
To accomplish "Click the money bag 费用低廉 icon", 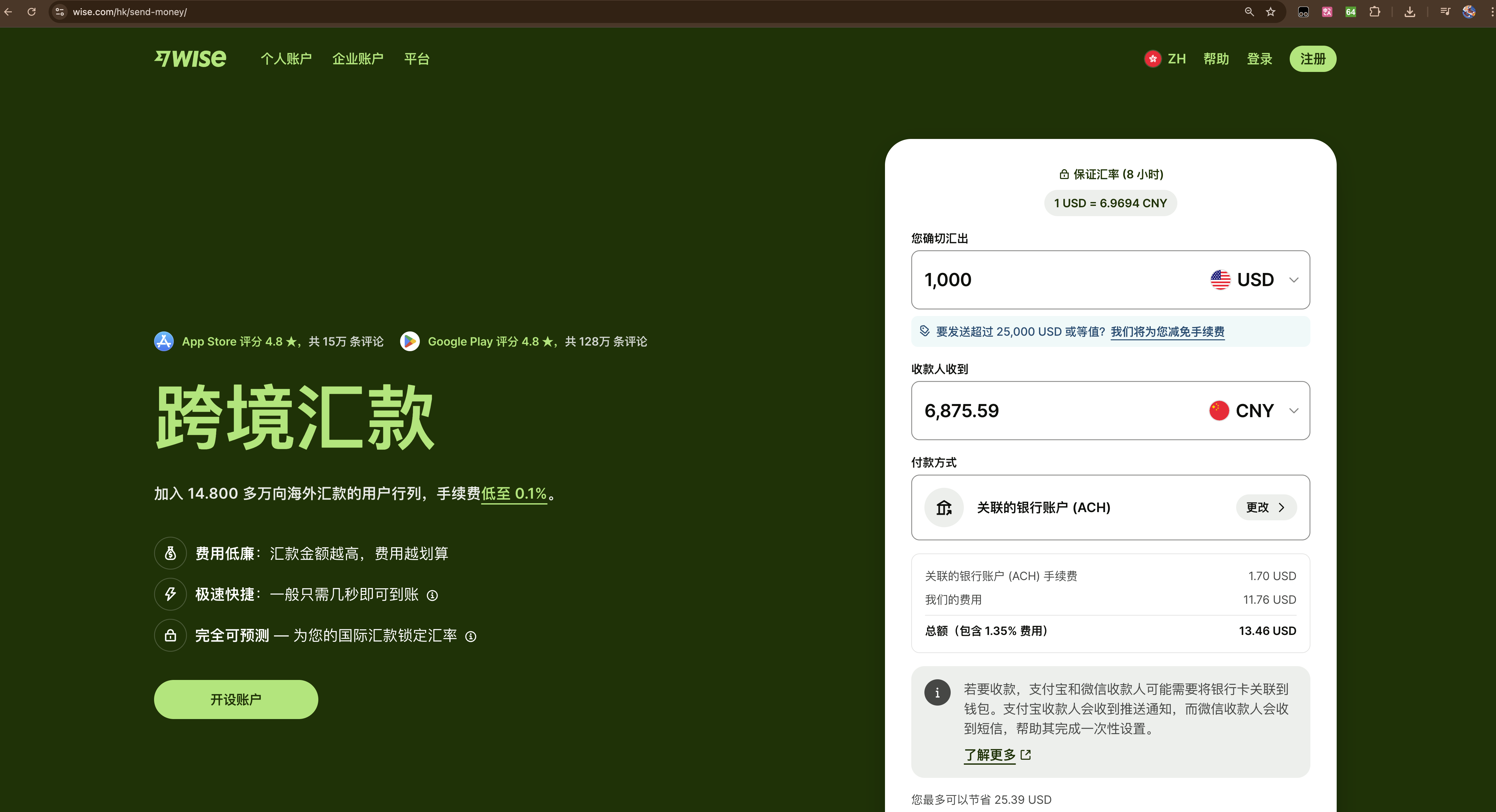I will click(x=170, y=553).
